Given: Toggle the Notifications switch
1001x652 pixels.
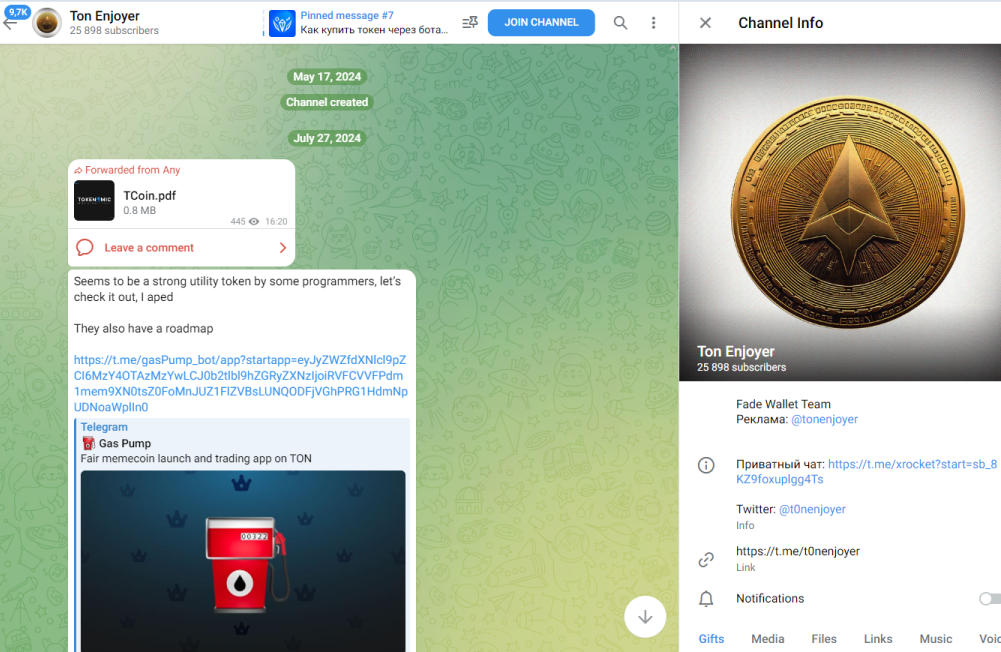Looking at the screenshot, I should (x=990, y=598).
